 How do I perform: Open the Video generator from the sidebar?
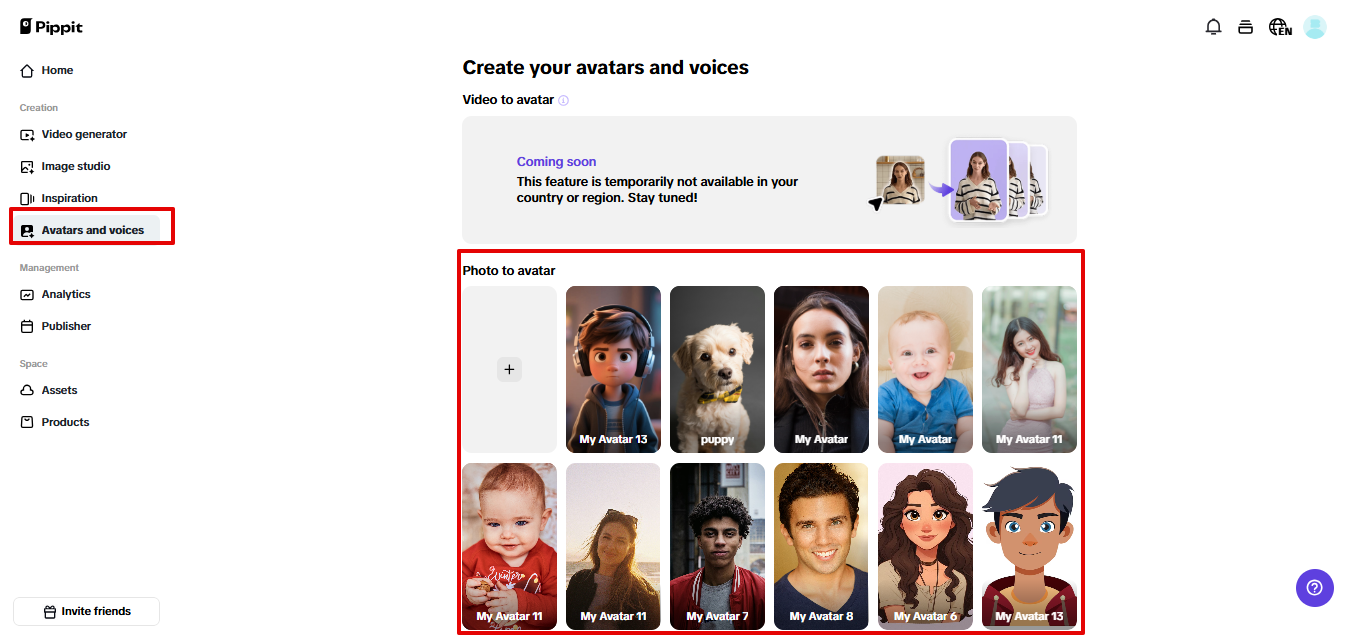85,134
